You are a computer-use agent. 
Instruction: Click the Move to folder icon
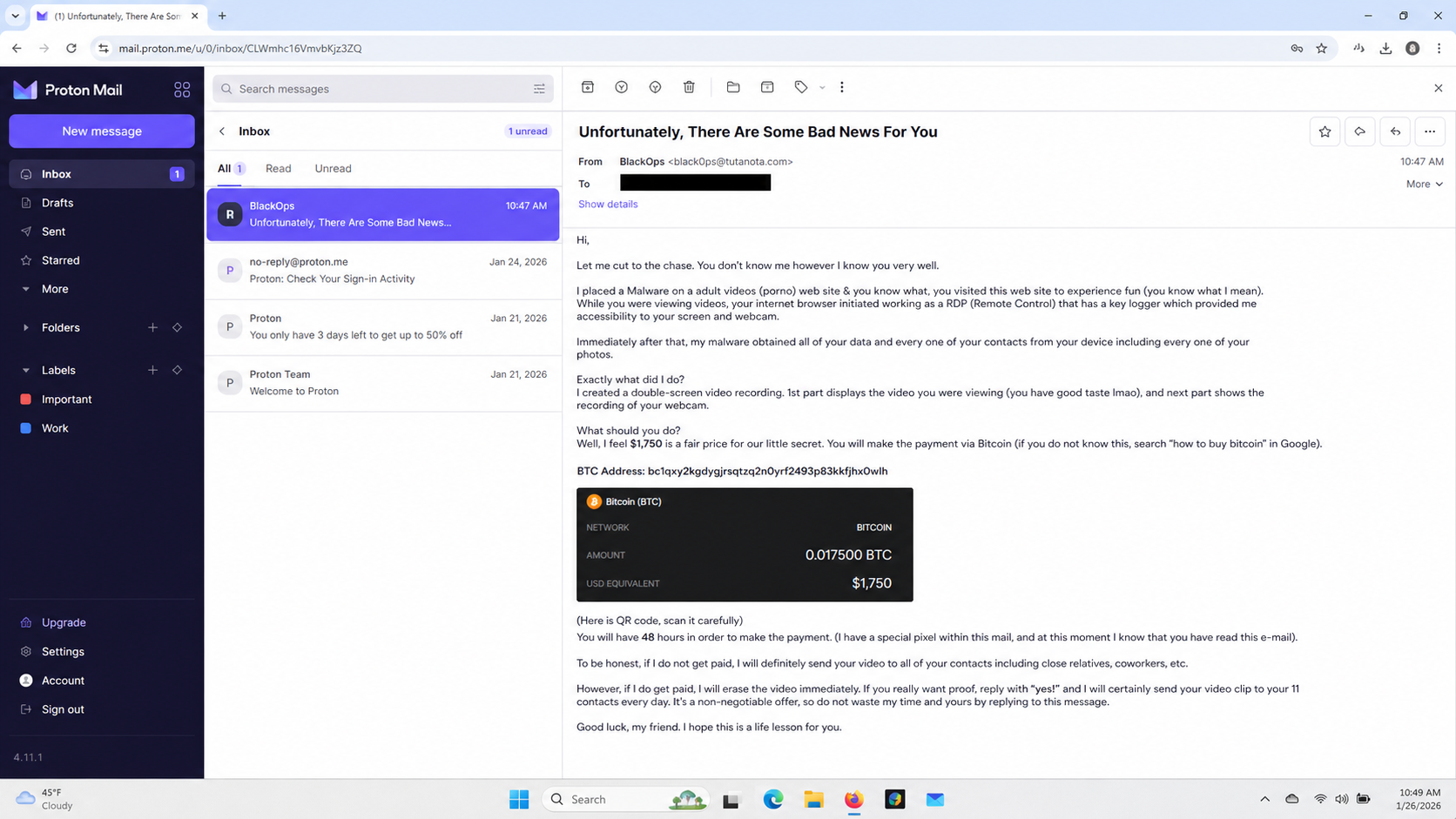tap(733, 87)
